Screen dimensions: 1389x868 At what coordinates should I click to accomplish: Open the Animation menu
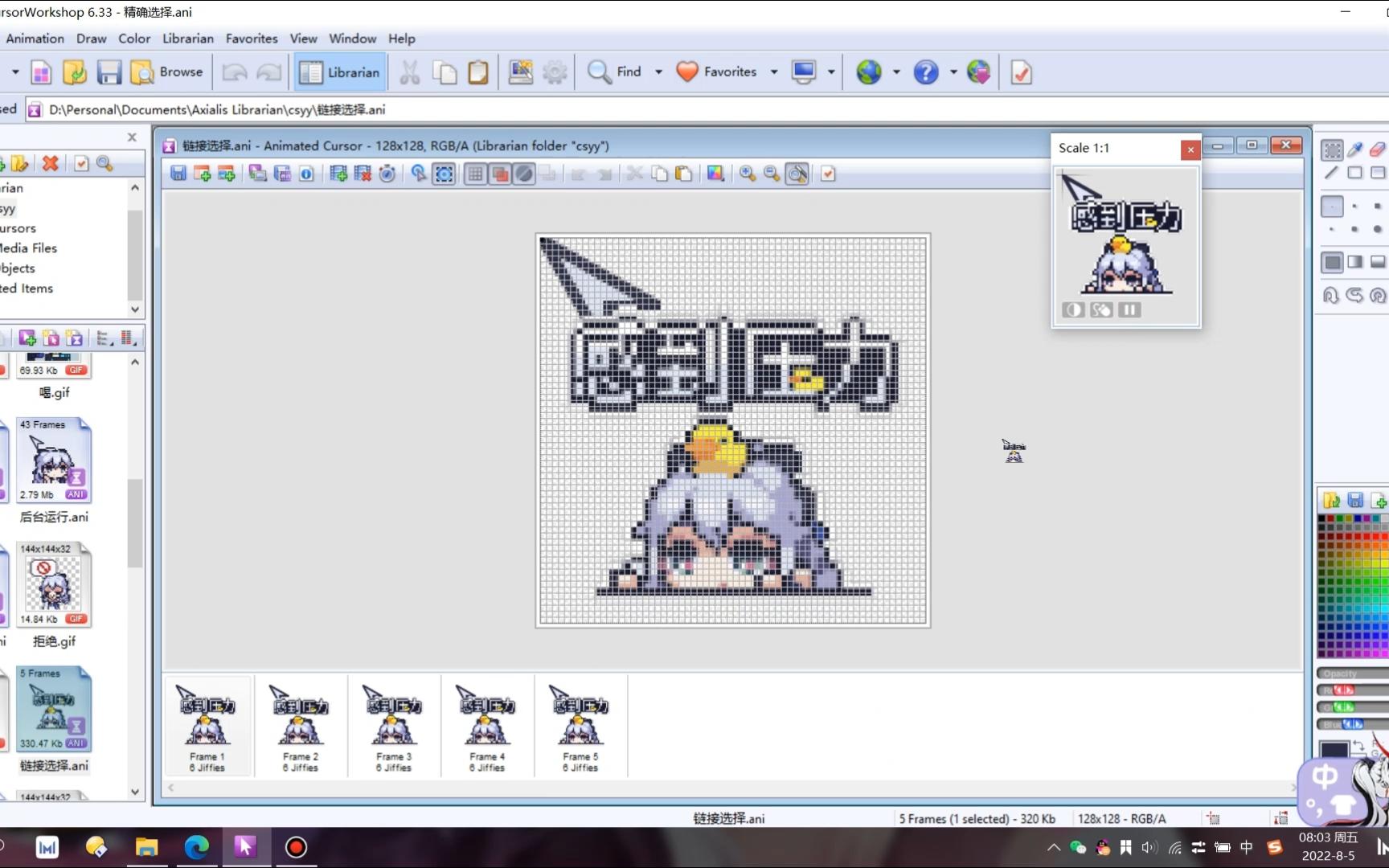click(35, 39)
